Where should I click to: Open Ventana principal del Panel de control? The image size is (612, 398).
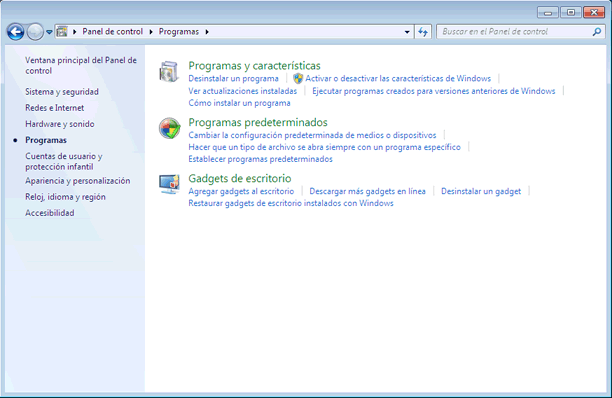pyautogui.click(x=81, y=66)
